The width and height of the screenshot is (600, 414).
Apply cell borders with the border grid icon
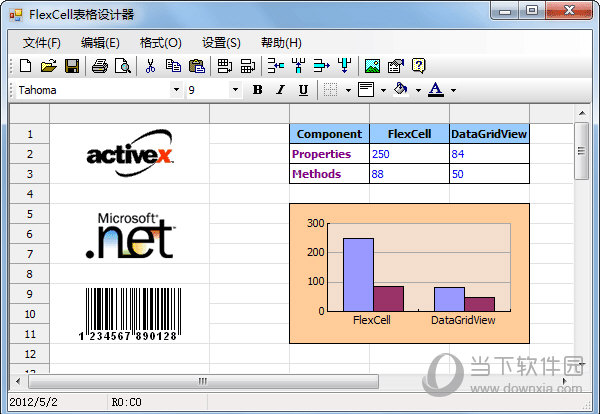330,90
